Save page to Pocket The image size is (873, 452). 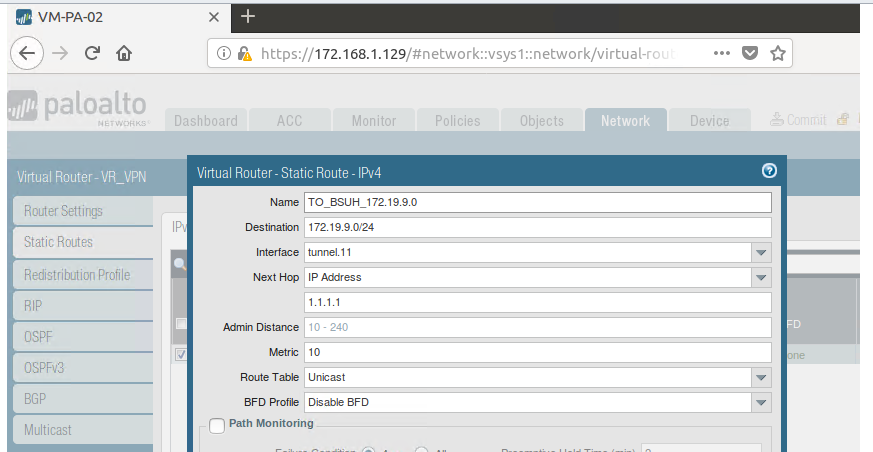[x=750, y=53]
